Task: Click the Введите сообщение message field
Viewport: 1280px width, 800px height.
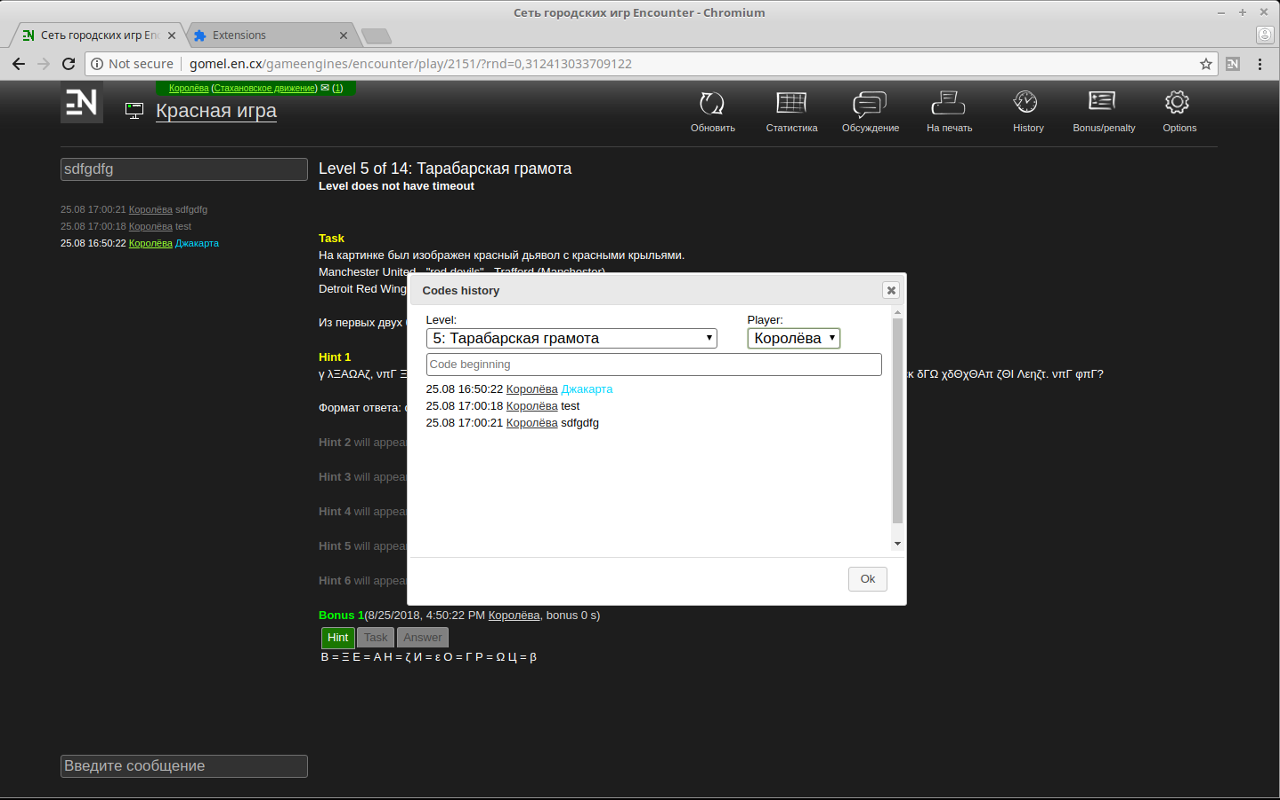Action: (184, 766)
